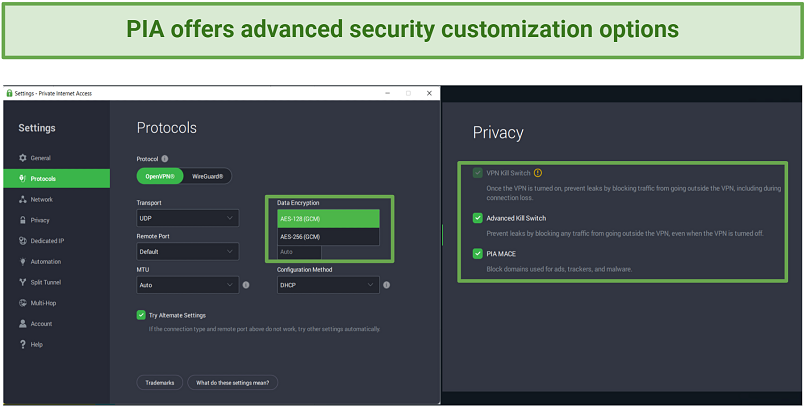Click the Protocols page heading

[167, 128]
